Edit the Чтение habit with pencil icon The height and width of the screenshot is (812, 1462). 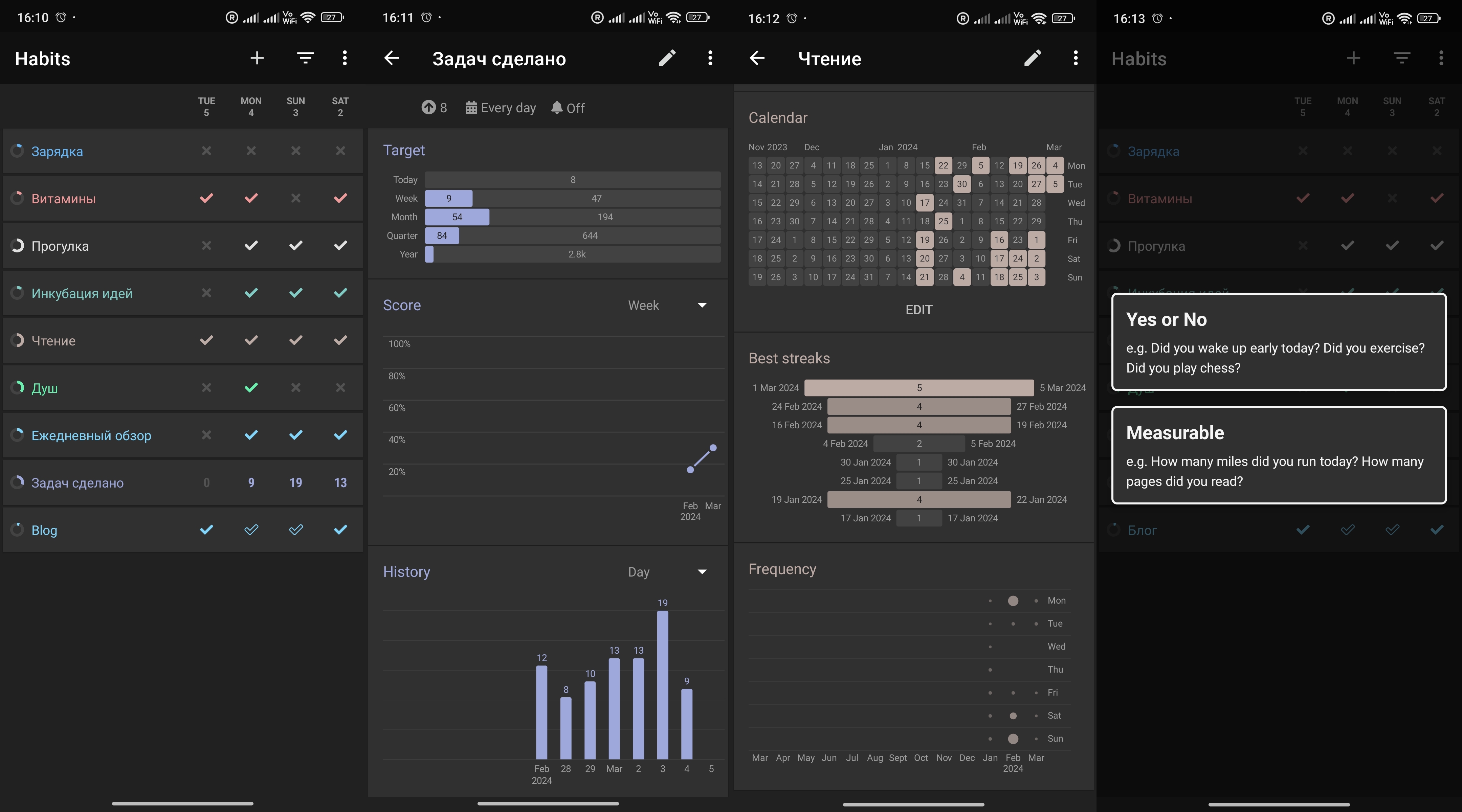tap(1032, 58)
